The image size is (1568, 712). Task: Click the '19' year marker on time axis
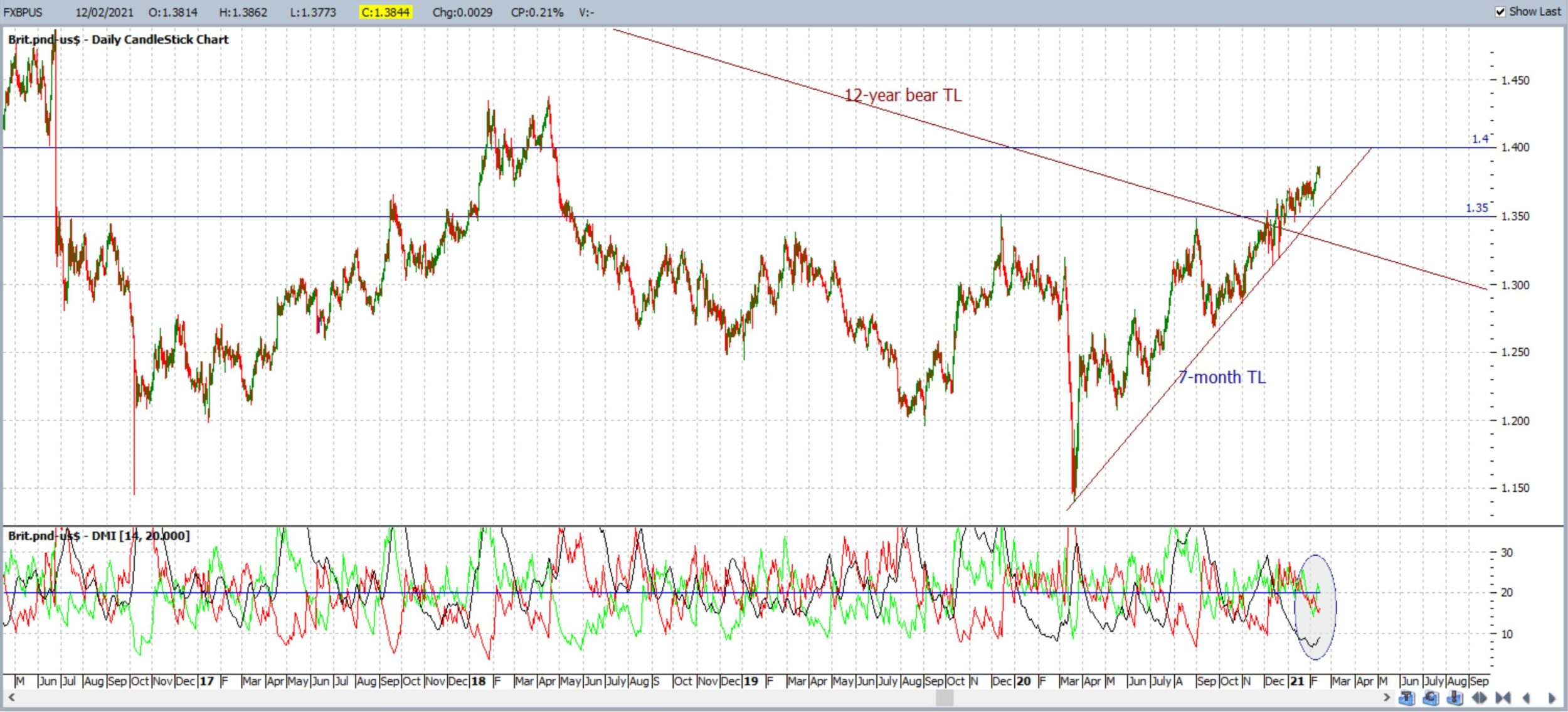[x=751, y=681]
